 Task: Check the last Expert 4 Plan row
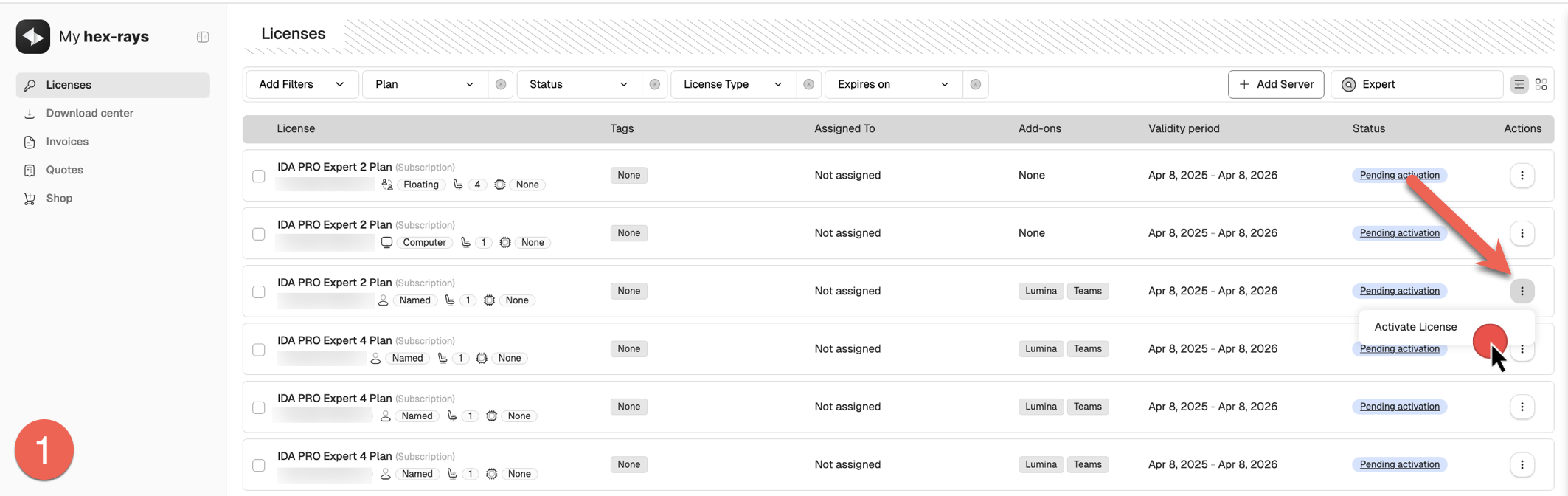[259, 466]
